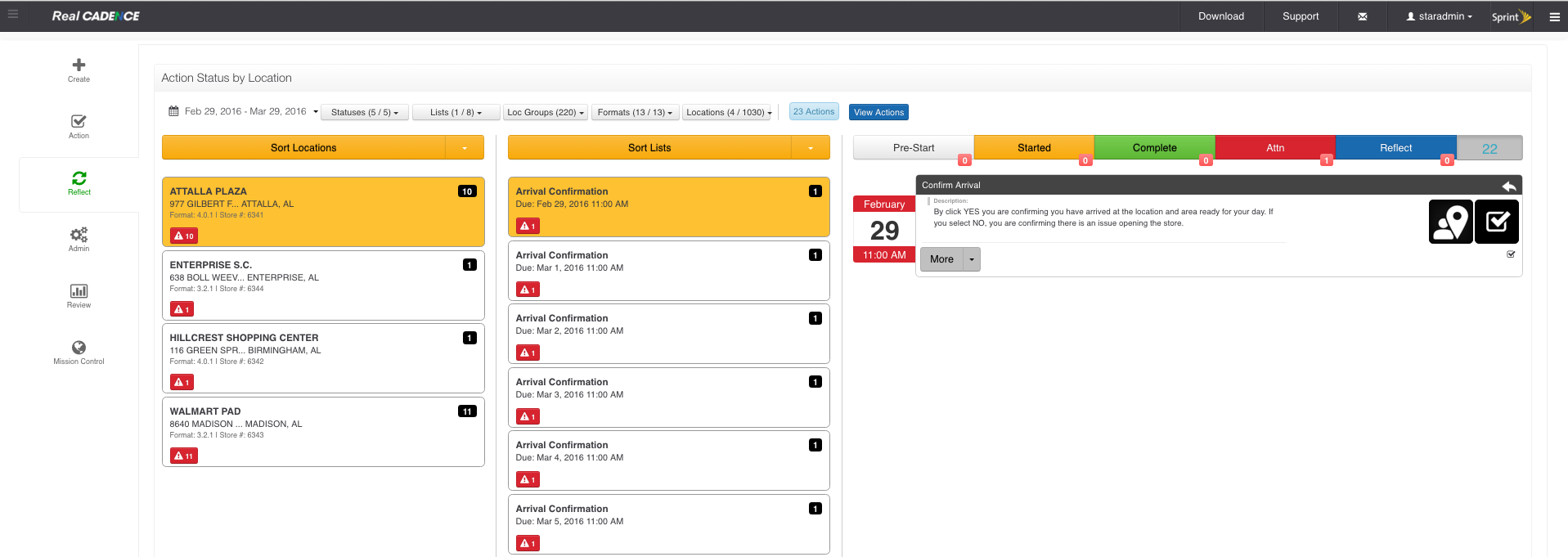Open the Review chart icon
1568x557 pixels.
(79, 291)
